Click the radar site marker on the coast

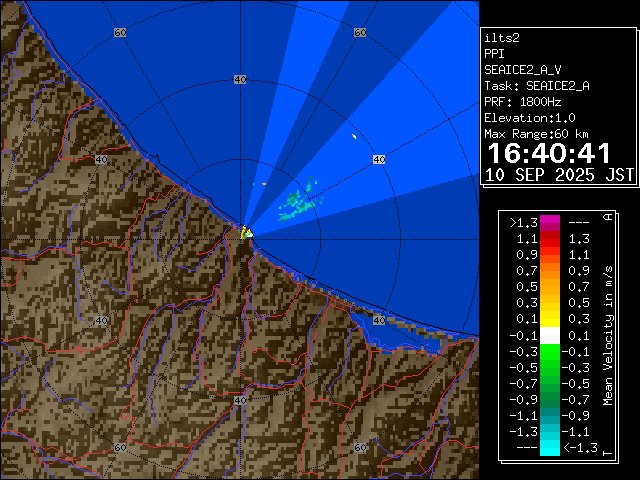tap(245, 233)
